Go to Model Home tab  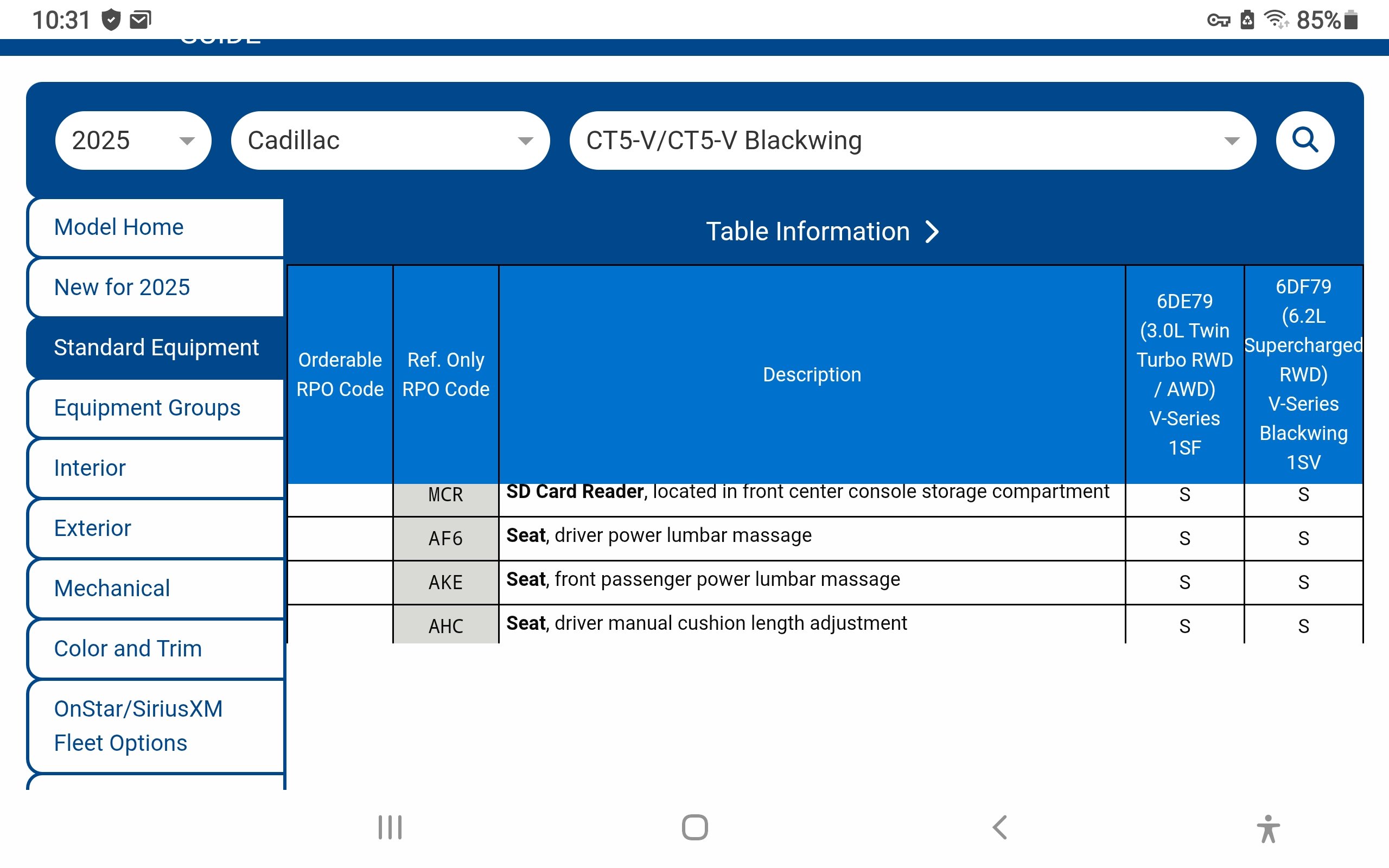(x=155, y=227)
